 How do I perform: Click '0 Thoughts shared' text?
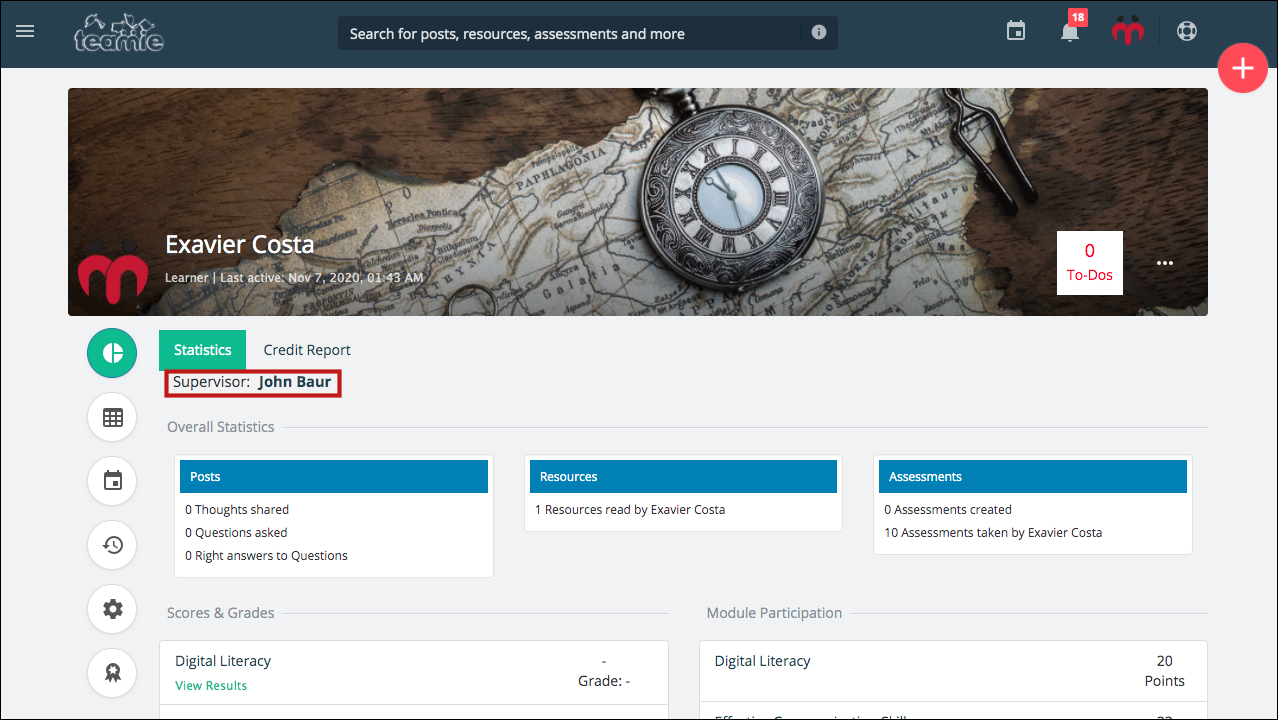[237, 510]
